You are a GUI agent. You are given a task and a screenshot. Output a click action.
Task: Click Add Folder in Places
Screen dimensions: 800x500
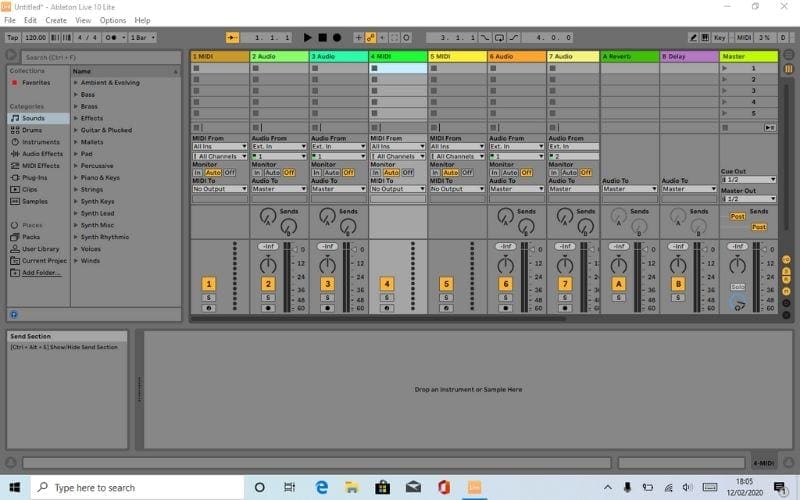tap(41, 272)
